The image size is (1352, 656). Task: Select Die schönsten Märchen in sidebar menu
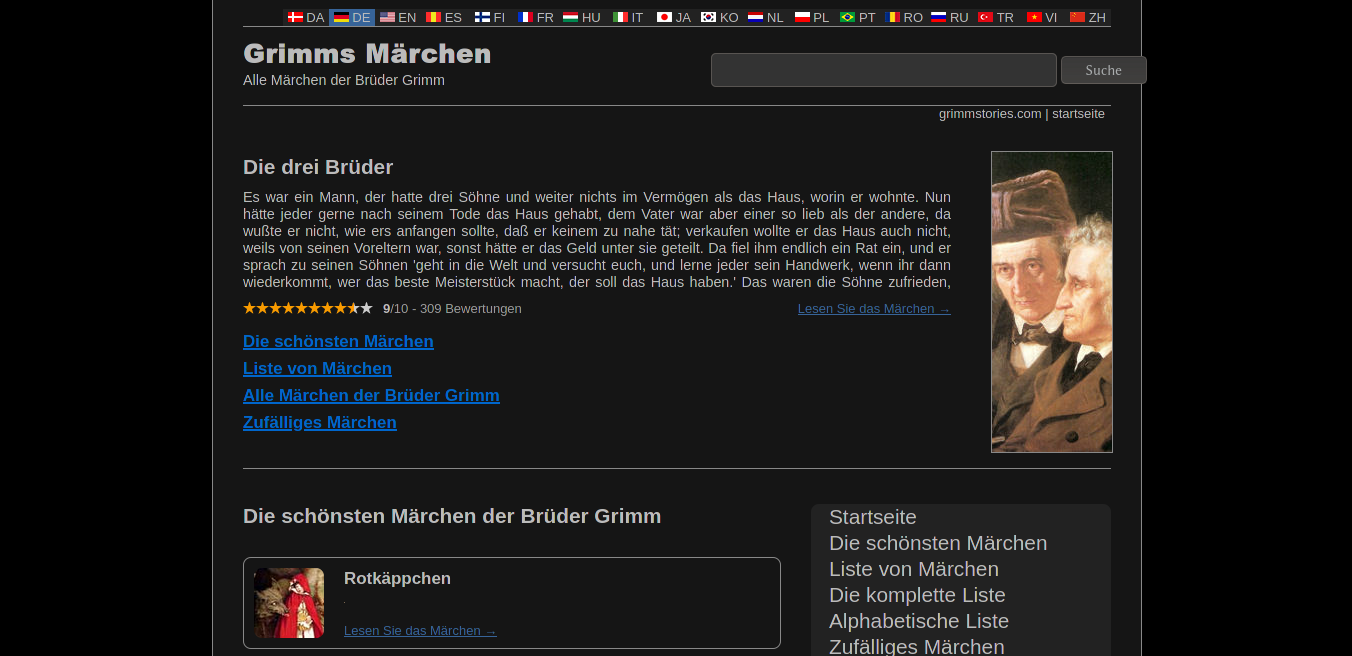point(938,543)
